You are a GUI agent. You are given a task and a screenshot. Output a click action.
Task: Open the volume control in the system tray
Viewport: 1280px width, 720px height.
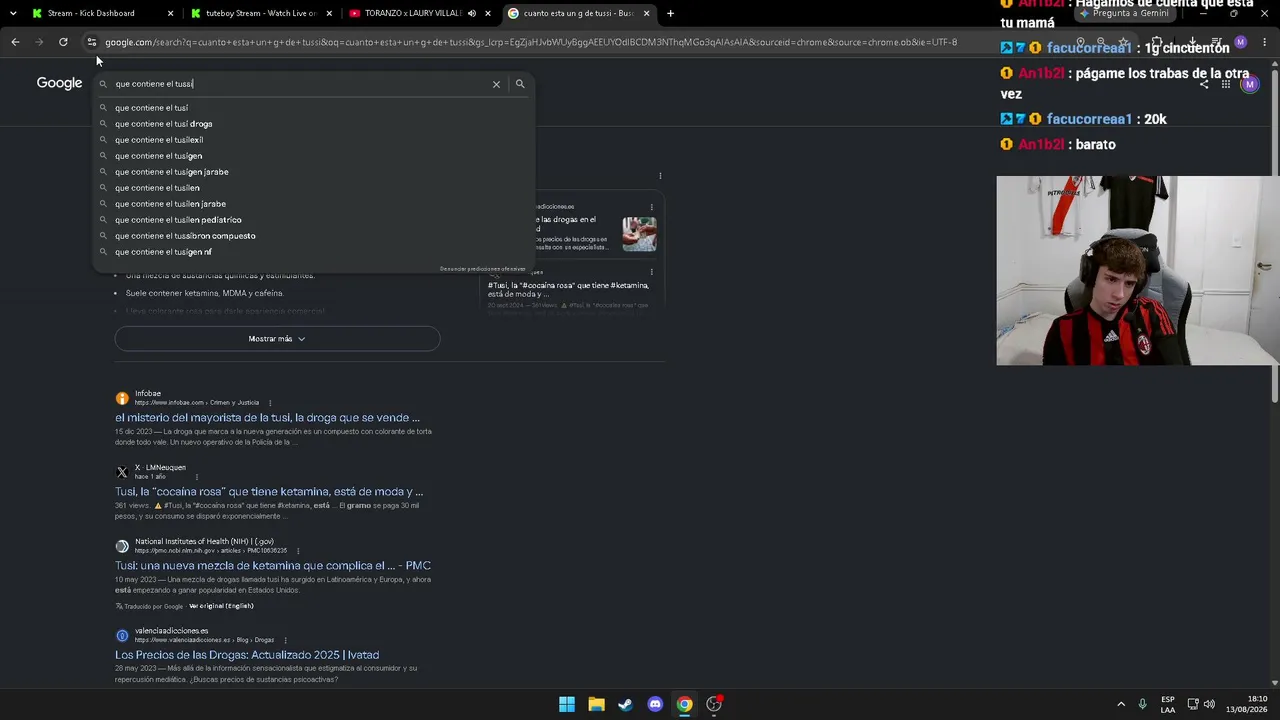click(x=1209, y=704)
